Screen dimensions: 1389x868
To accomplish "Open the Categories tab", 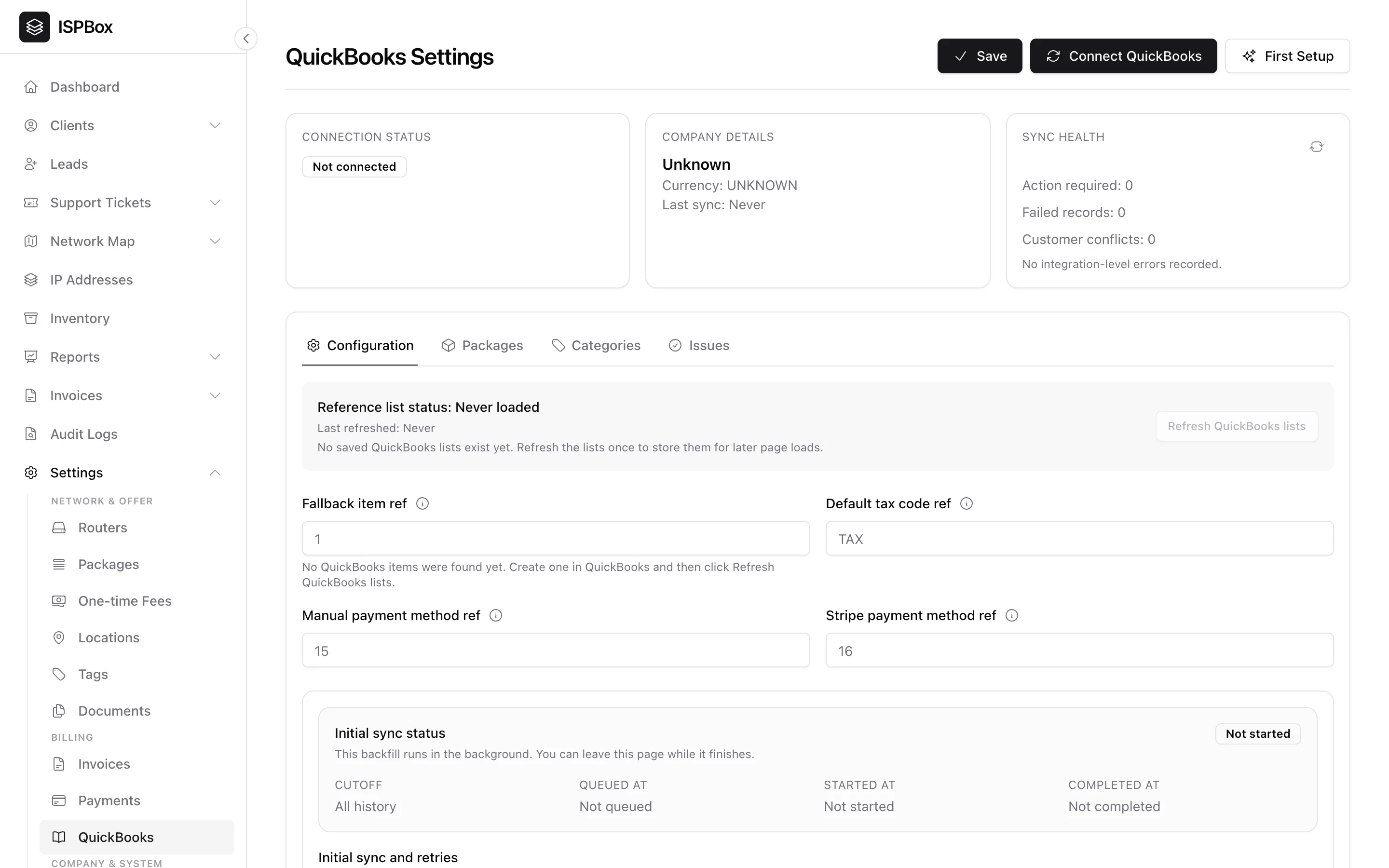I will [596, 346].
